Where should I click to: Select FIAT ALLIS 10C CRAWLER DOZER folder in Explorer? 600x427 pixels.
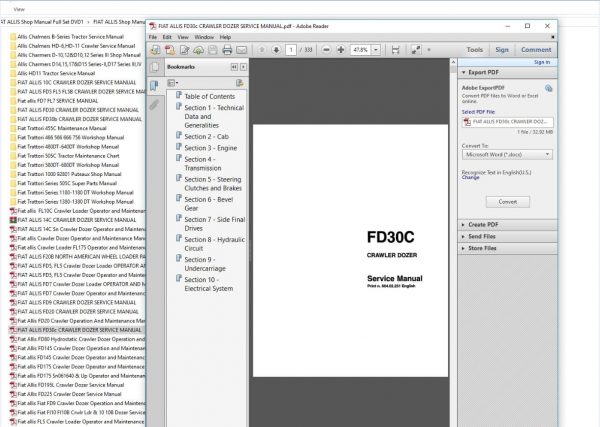[x=77, y=83]
